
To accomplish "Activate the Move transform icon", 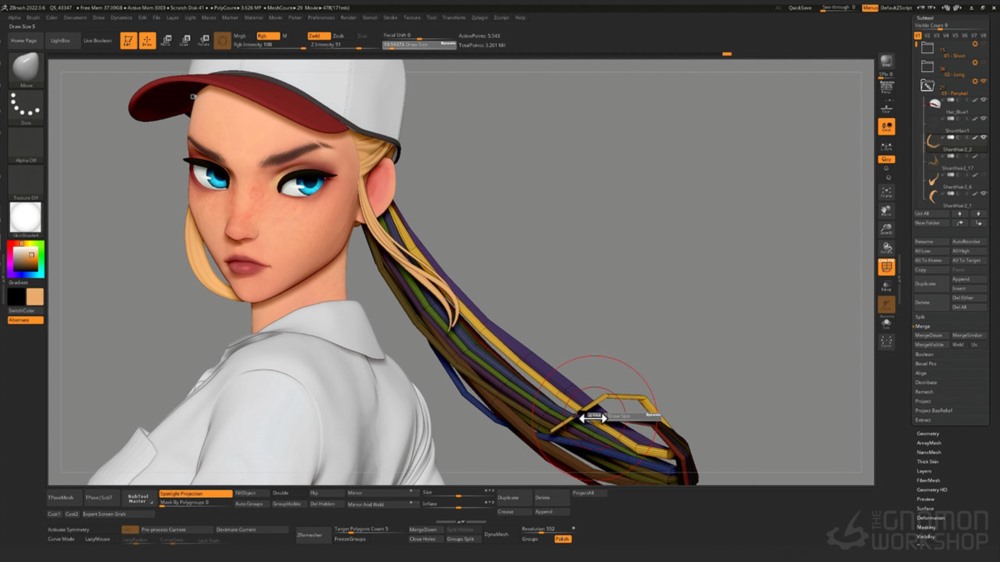I will click(x=166, y=41).
